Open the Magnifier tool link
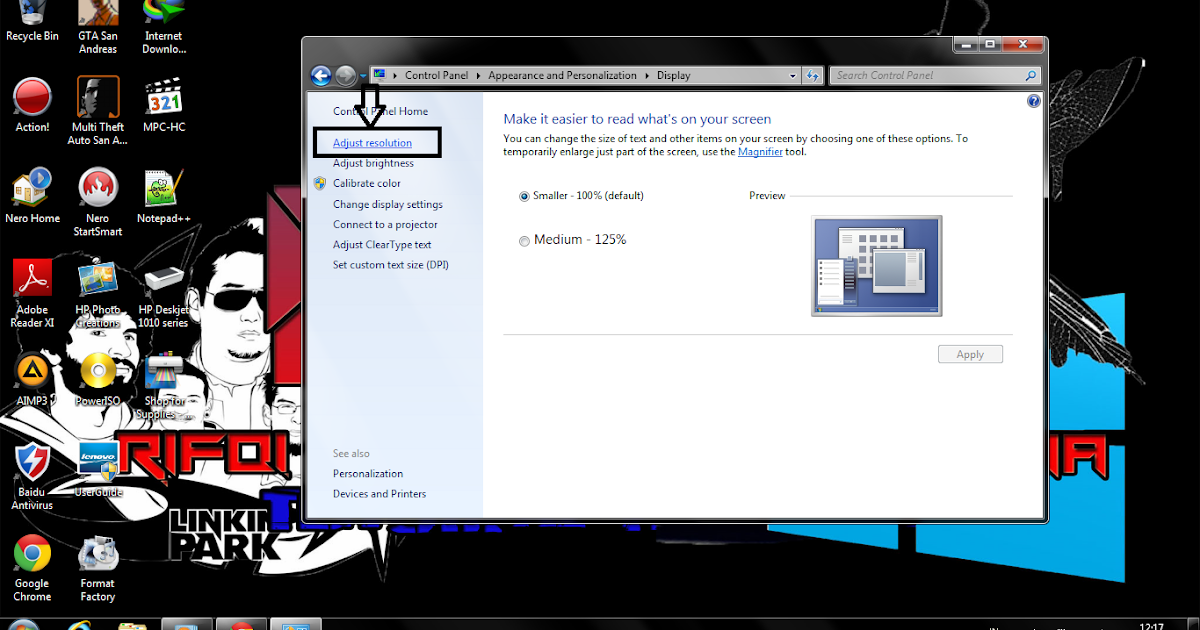 tap(760, 152)
